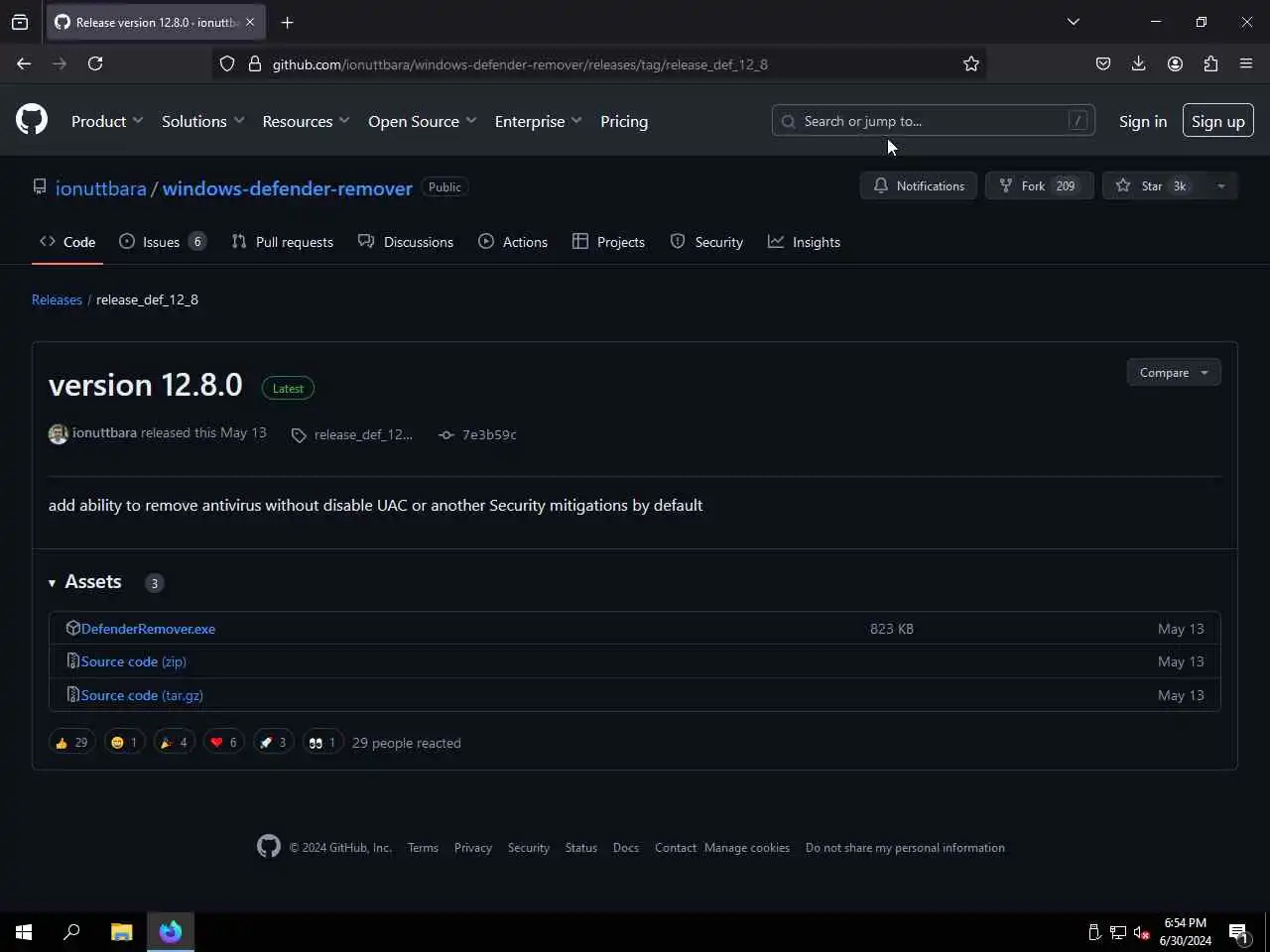Open commit 7e3b59c

(489, 434)
